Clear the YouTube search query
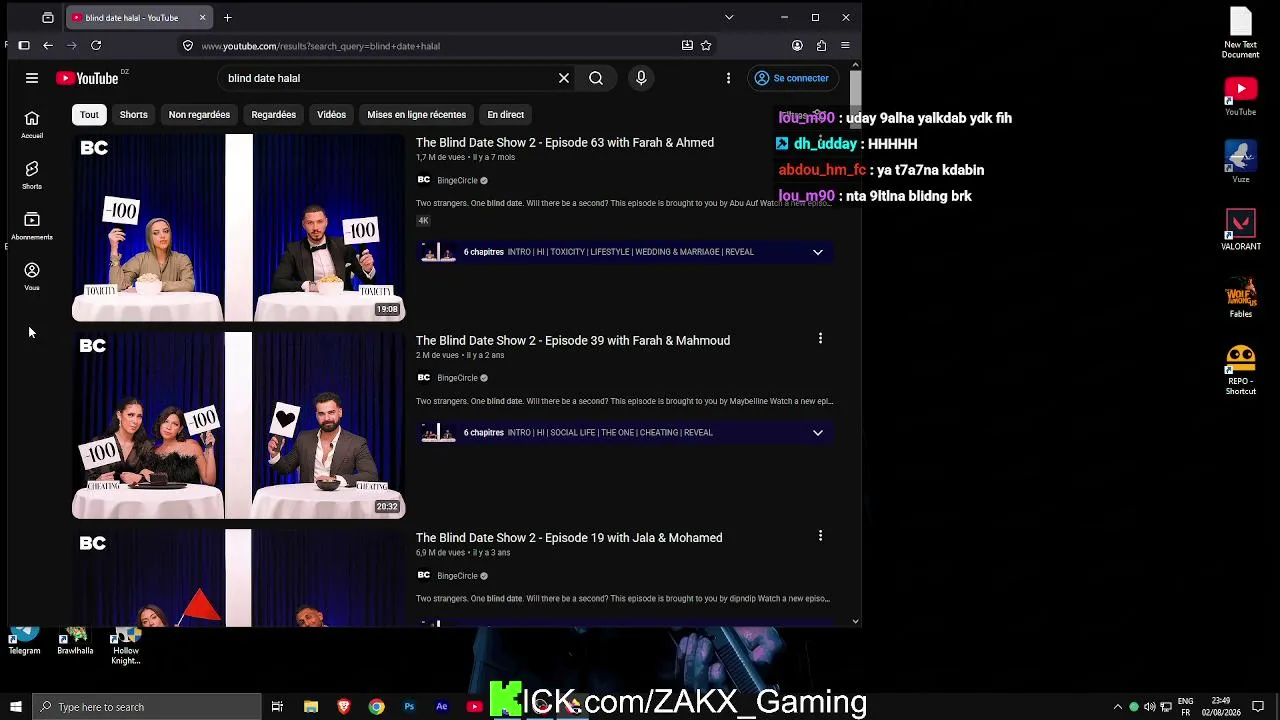 (x=564, y=78)
